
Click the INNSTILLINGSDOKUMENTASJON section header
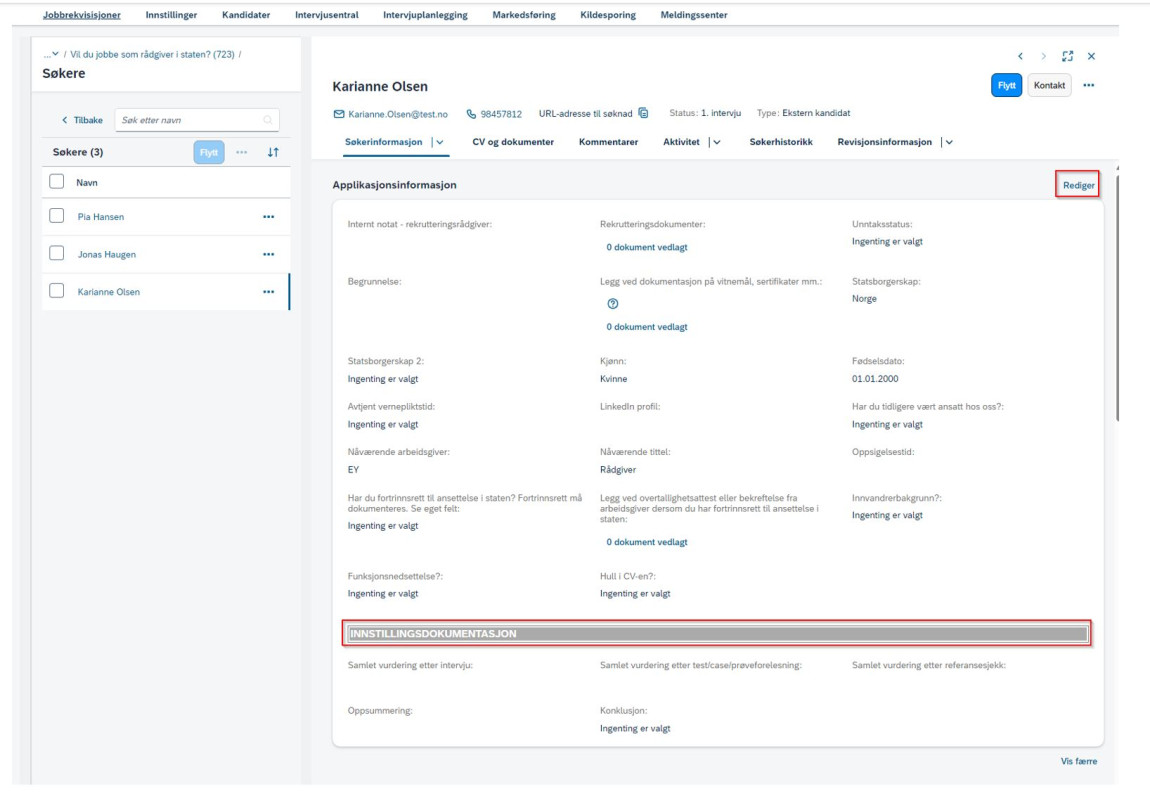717,633
